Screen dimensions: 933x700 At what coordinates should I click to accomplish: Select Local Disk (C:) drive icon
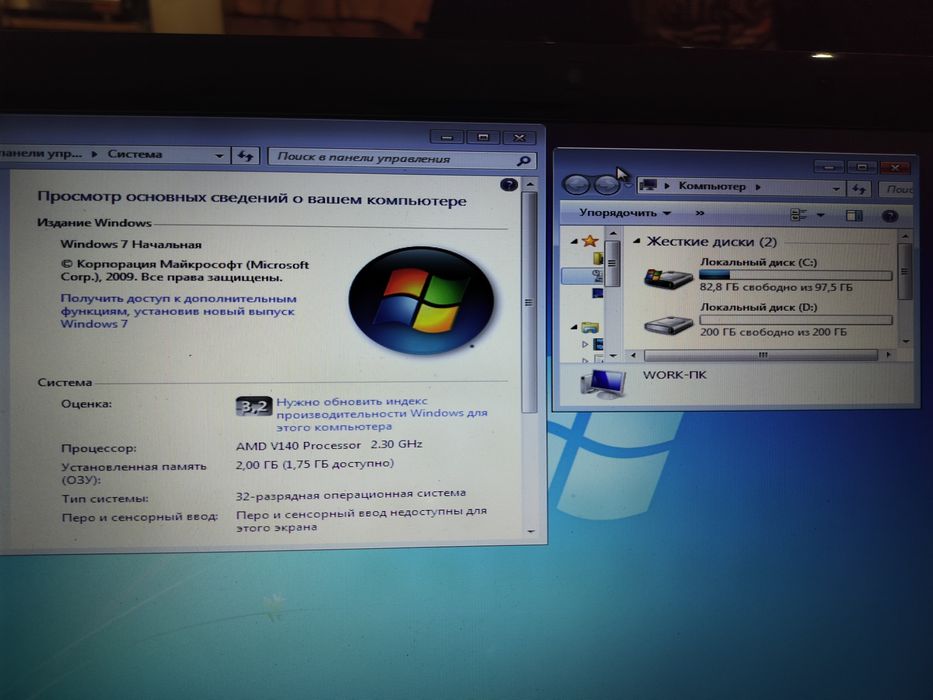coord(668,277)
